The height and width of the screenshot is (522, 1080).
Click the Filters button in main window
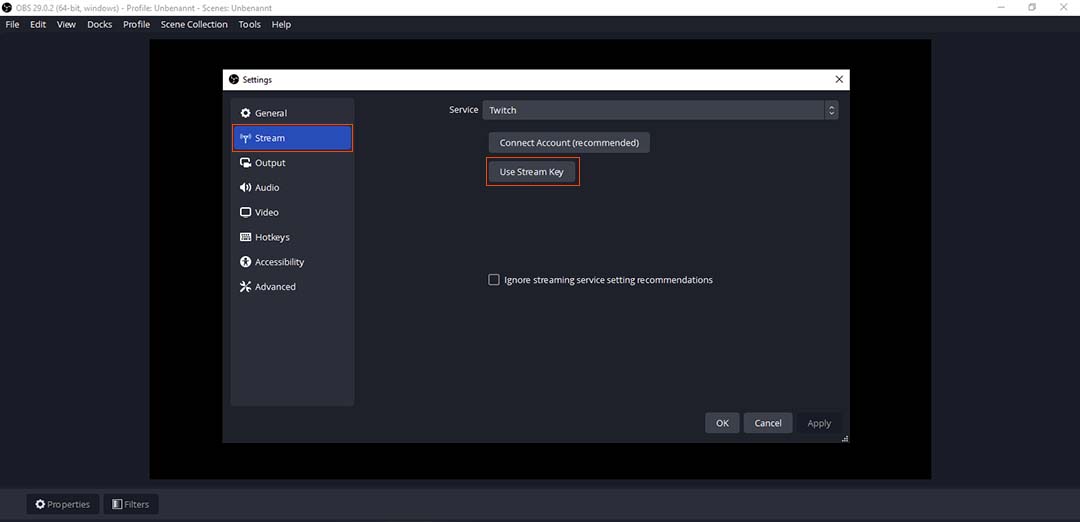(130, 504)
